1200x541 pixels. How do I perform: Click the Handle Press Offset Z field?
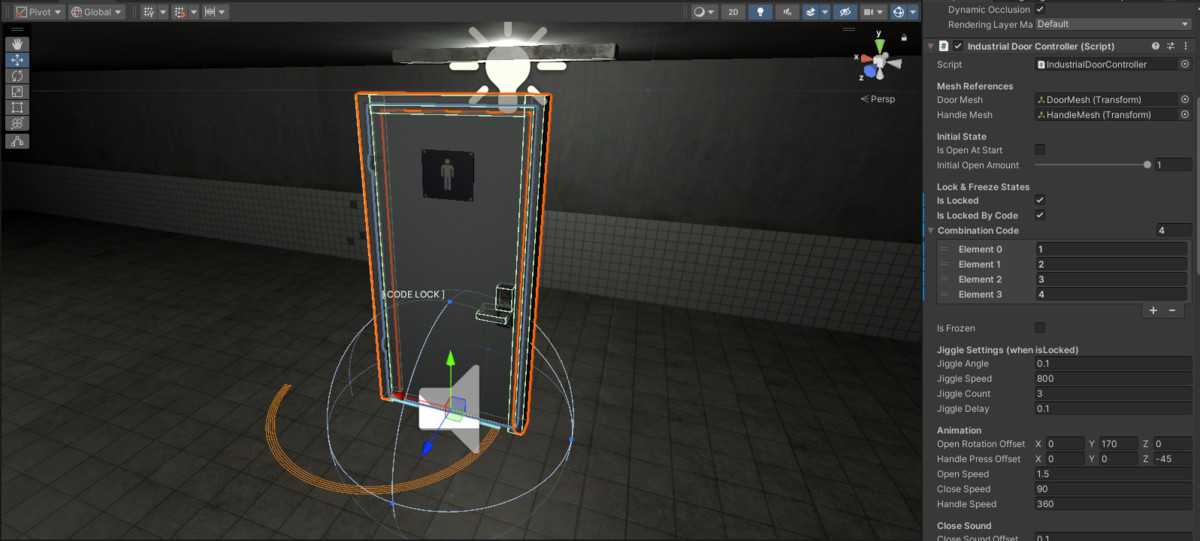1173,459
